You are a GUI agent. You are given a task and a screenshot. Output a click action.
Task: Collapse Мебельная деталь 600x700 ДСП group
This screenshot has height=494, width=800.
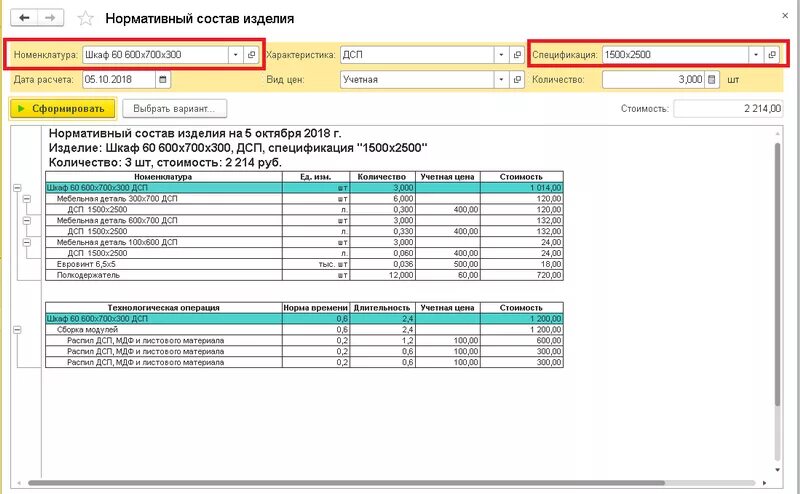[27, 220]
